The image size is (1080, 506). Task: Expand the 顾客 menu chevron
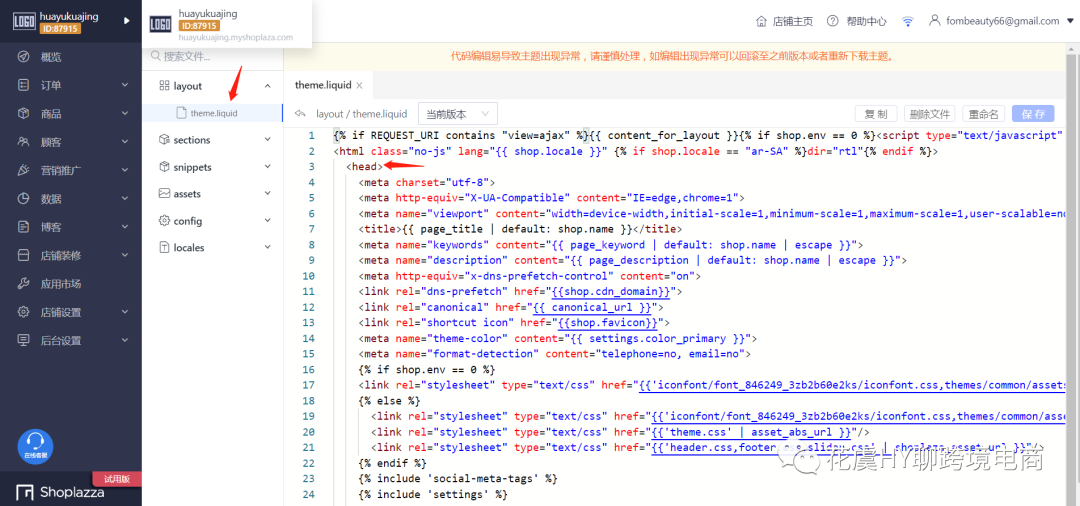click(125, 142)
